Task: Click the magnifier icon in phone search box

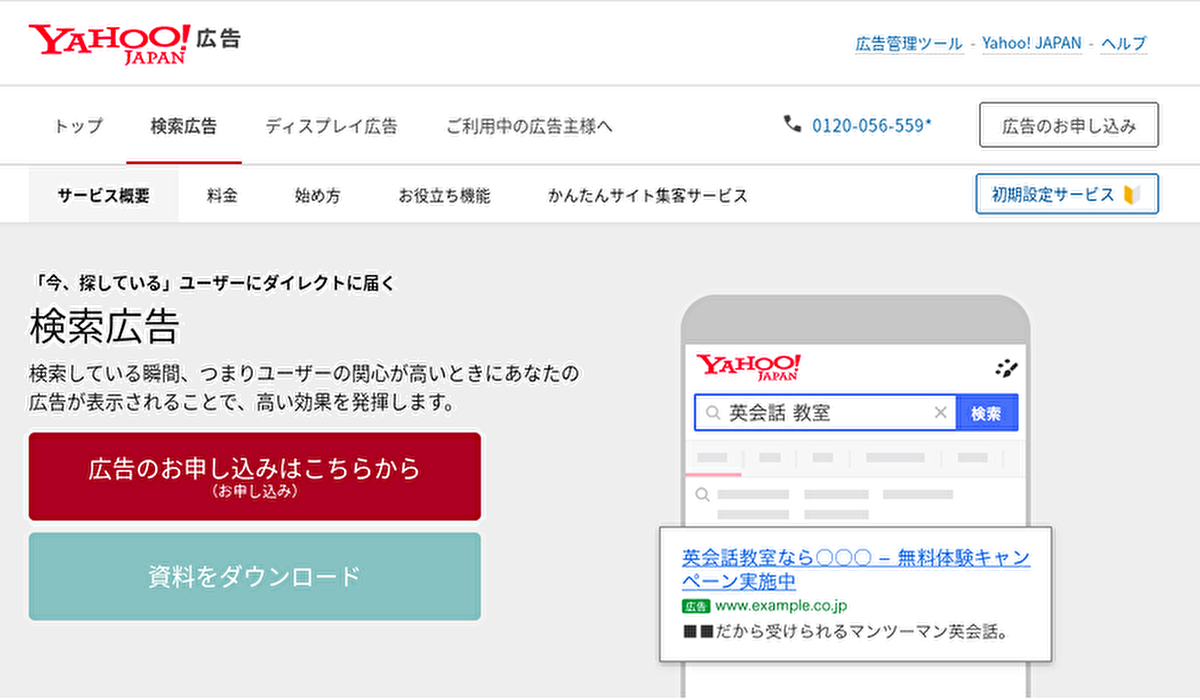Action: click(712, 413)
